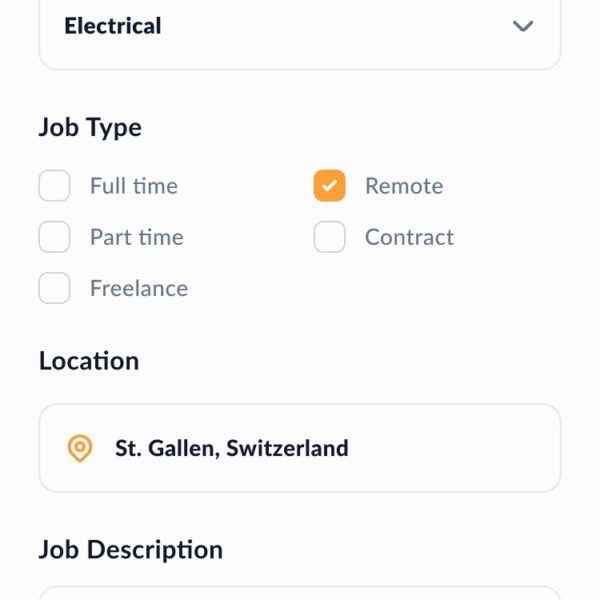Image resolution: width=600 pixels, height=600 pixels.
Task: Click the orange location pin icon
Action: (x=80, y=448)
